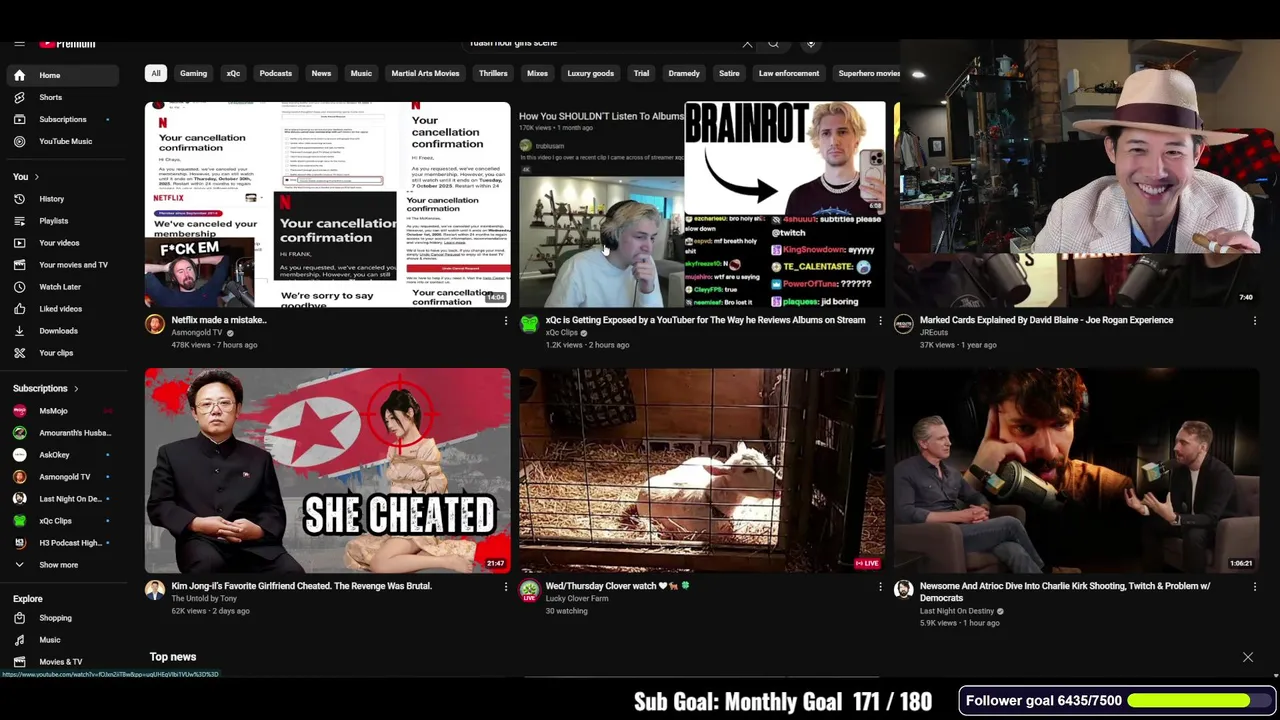Open H3 Podcast Highlights subscription
Screen dimensions: 1280x720
point(63,543)
